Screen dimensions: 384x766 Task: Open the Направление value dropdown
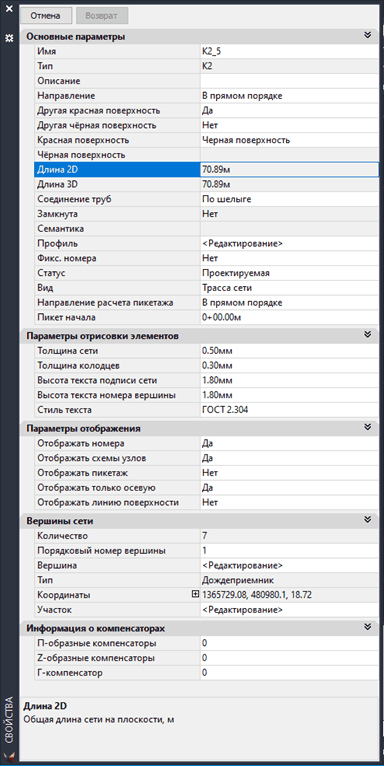coord(289,96)
